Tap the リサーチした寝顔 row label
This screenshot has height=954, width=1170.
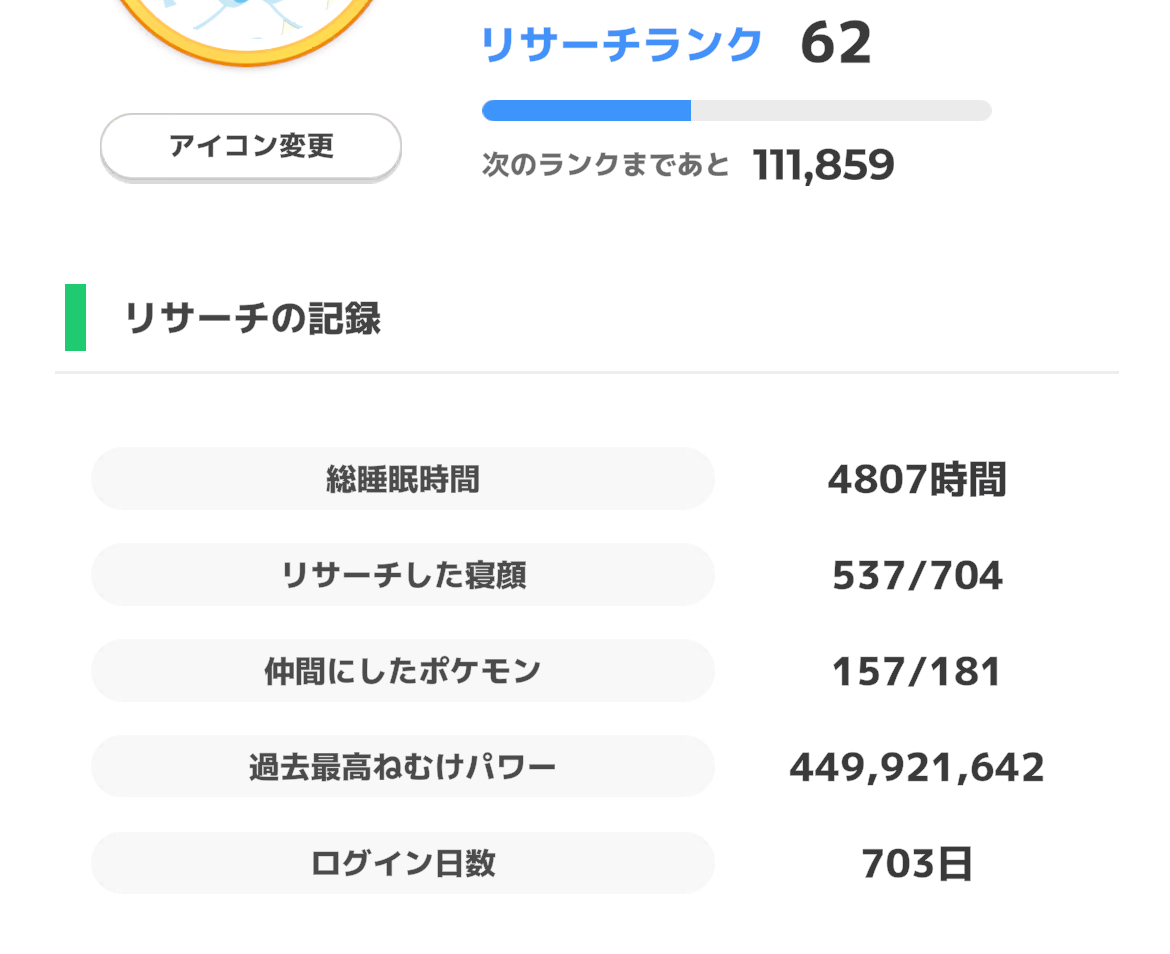pos(403,574)
